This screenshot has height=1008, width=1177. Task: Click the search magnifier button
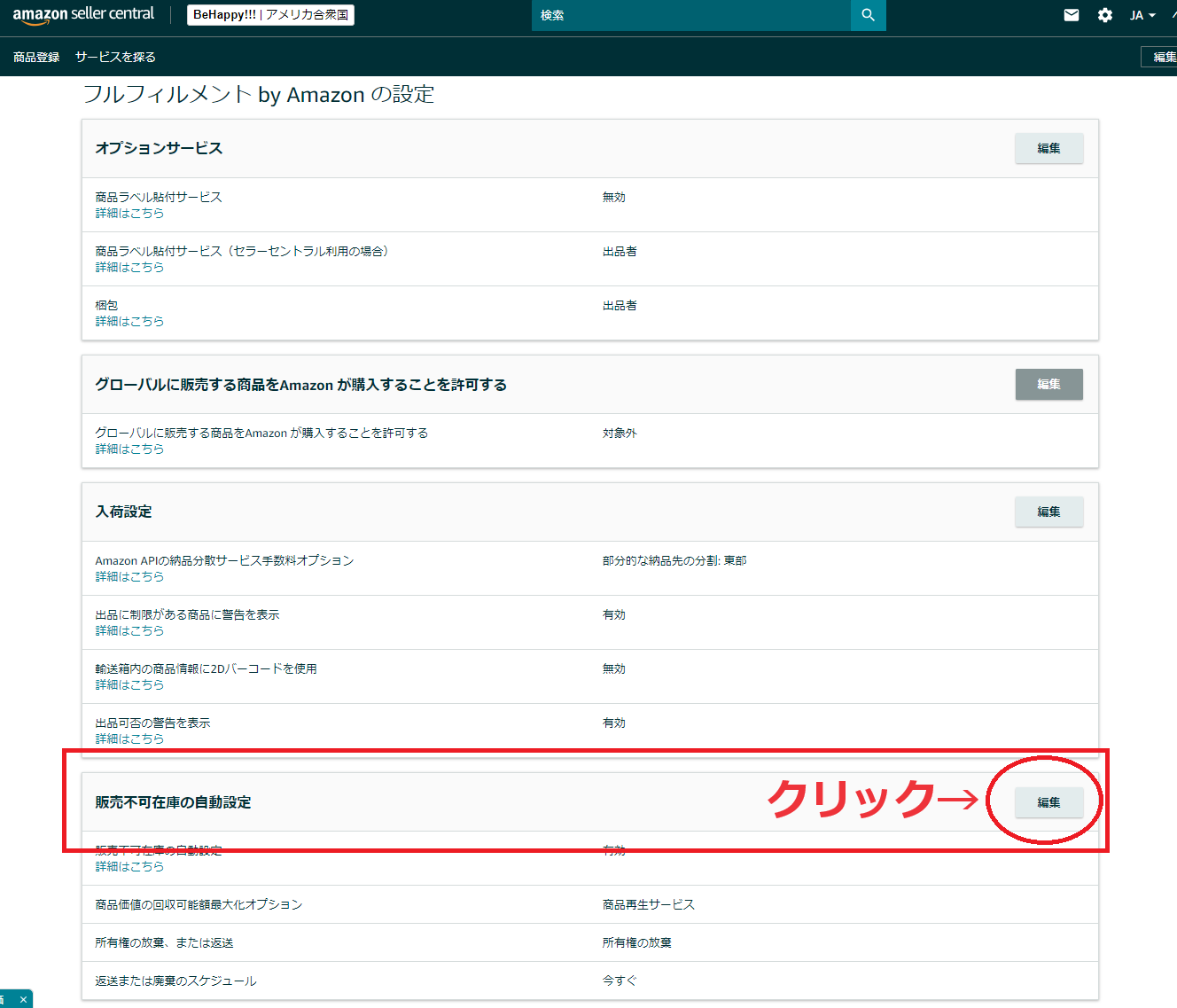click(x=869, y=15)
